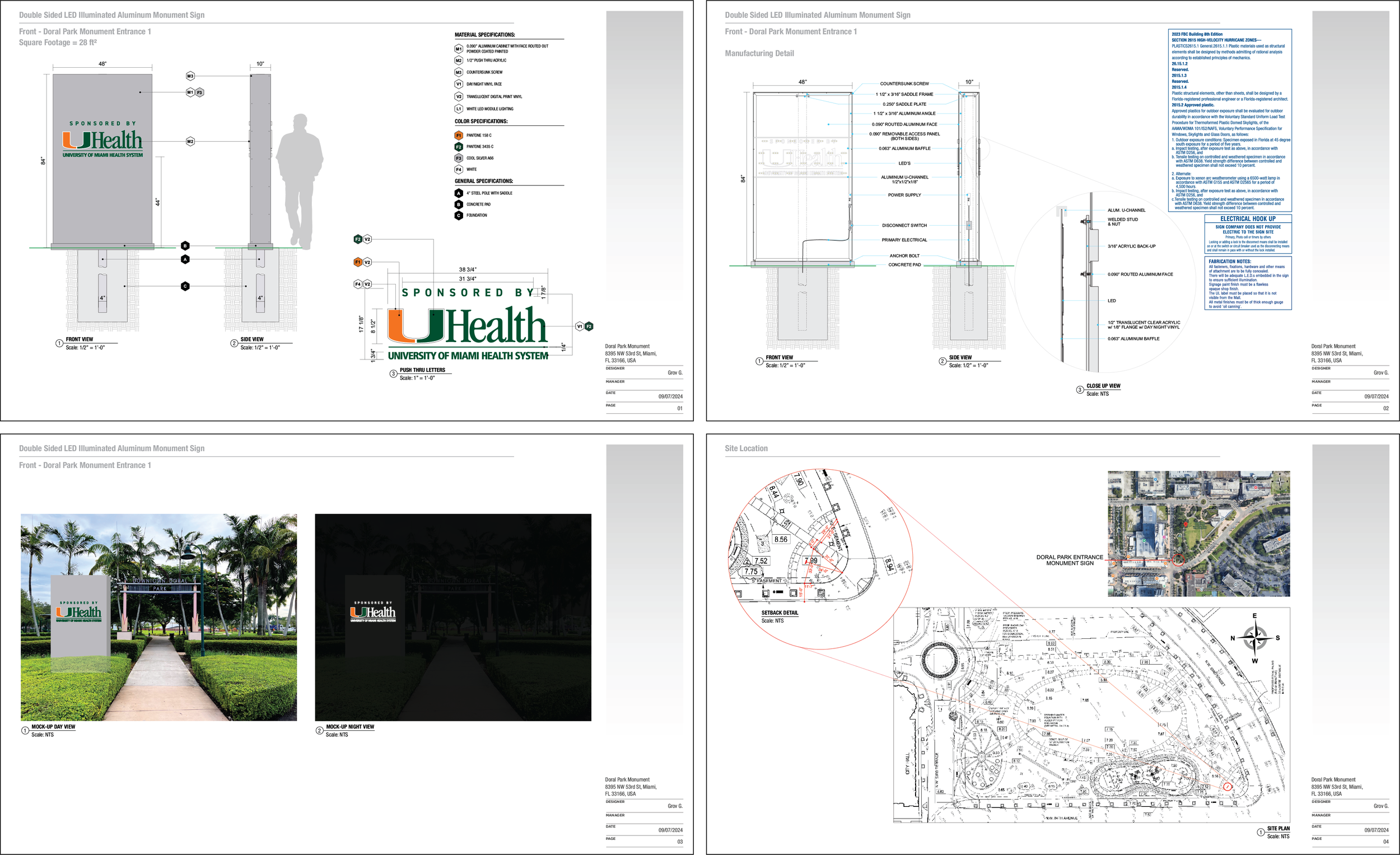Click the M2 hexagon beside push thru acrylic spec
Viewport: 1400px width, 855px height.
coord(459,60)
